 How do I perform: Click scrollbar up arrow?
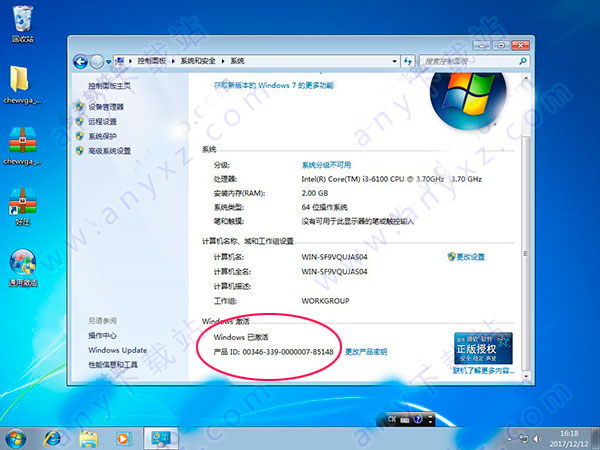526,78
